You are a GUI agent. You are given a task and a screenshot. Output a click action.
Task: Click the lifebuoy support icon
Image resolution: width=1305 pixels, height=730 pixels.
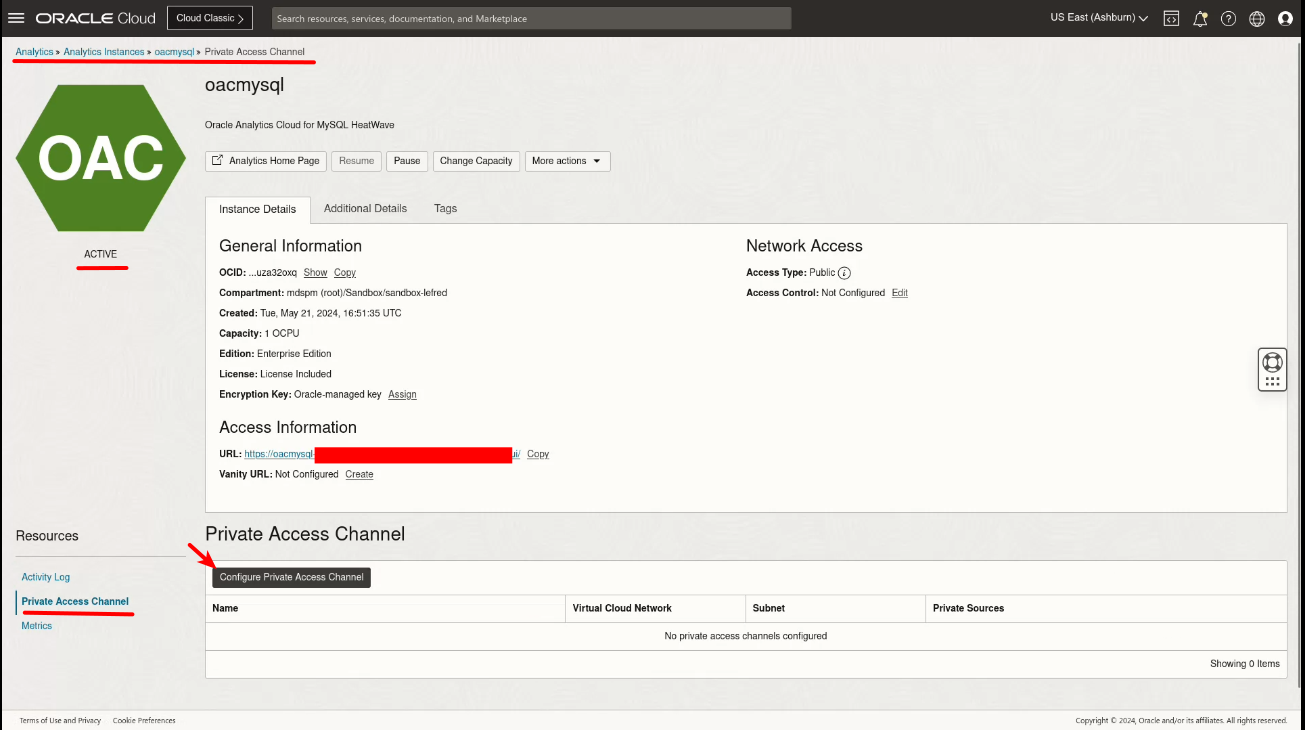(x=1272, y=362)
